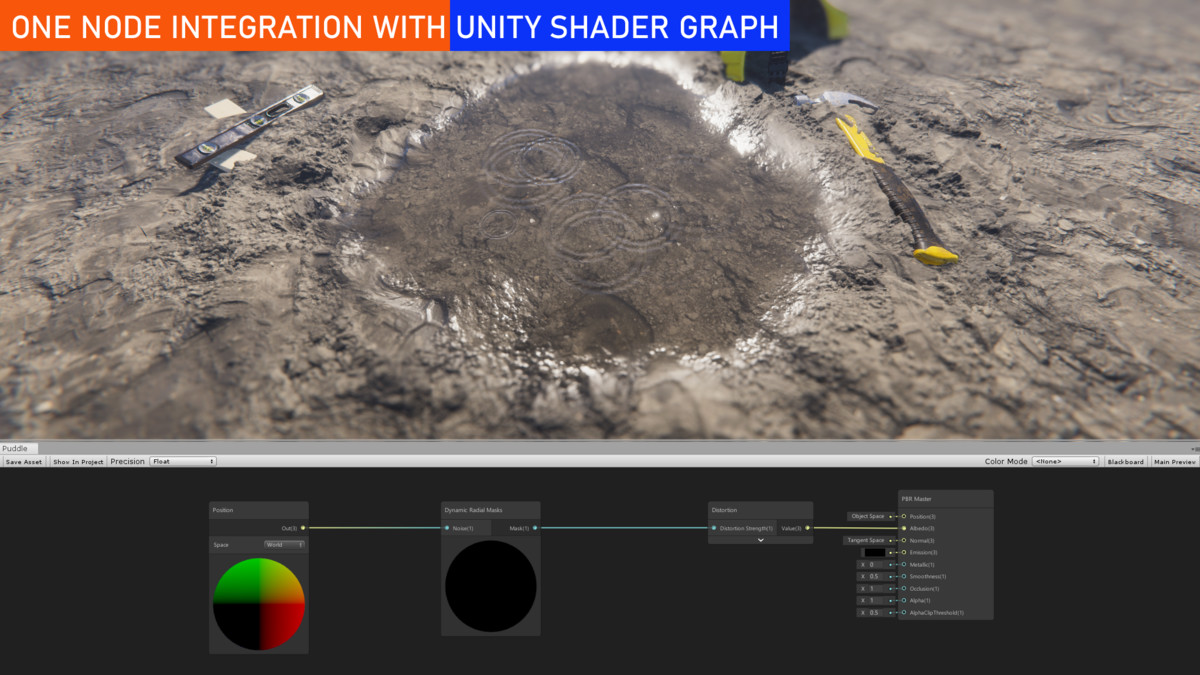The width and height of the screenshot is (1200, 675).
Task: Click the Show In Project button
Action: [x=78, y=461]
